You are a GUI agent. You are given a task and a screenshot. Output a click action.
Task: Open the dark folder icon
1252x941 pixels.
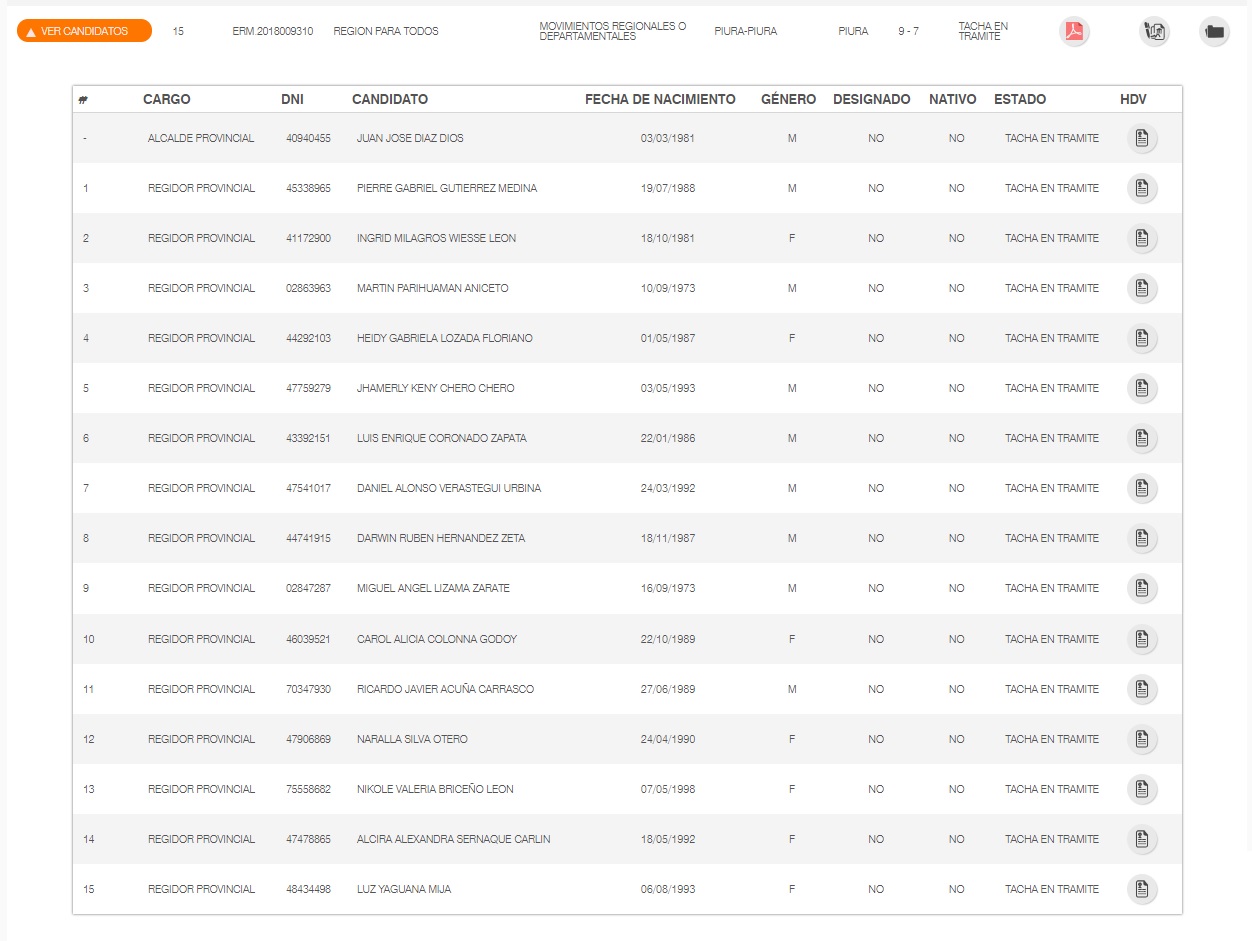tap(1214, 32)
